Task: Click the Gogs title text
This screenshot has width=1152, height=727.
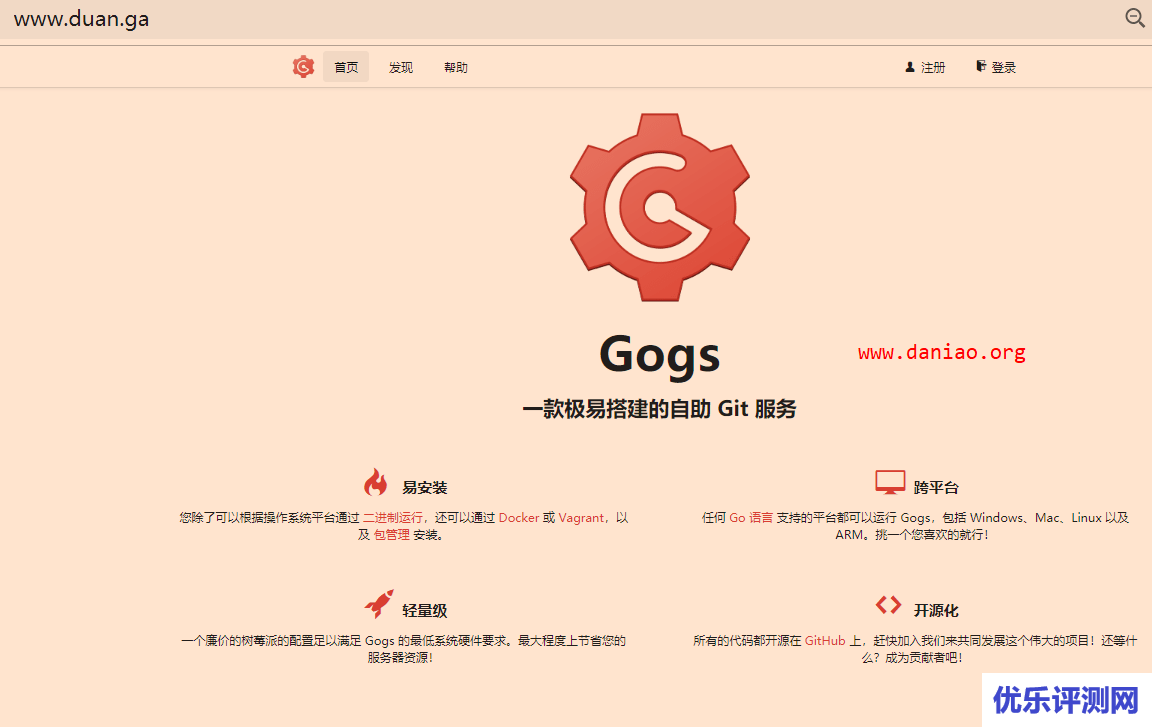Action: tap(660, 356)
